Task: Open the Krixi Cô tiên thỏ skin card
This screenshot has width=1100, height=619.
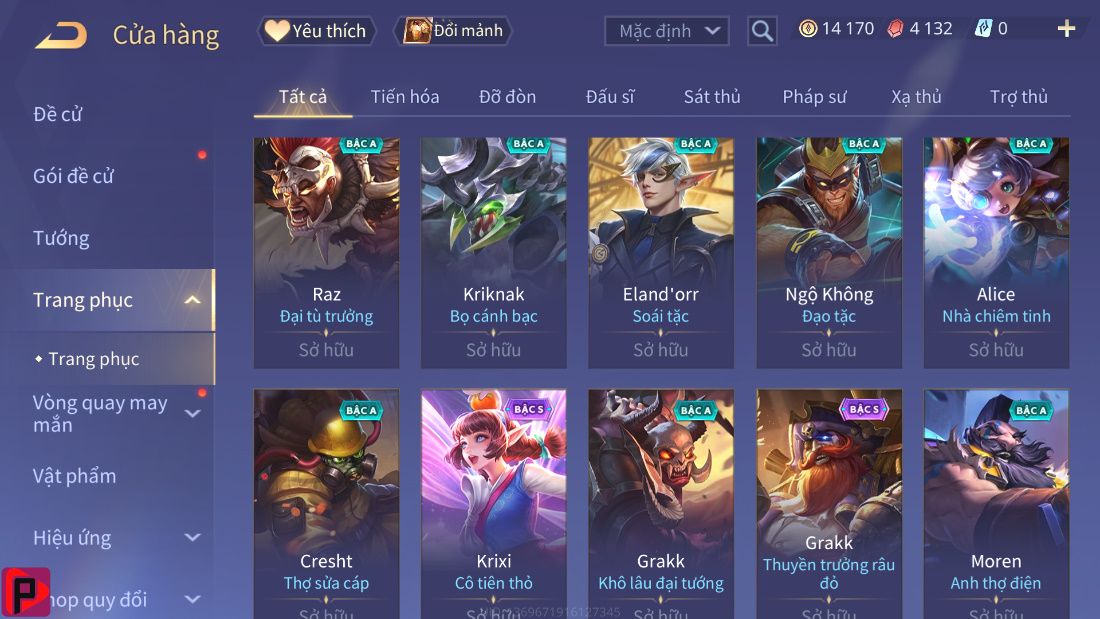Action: [x=493, y=504]
